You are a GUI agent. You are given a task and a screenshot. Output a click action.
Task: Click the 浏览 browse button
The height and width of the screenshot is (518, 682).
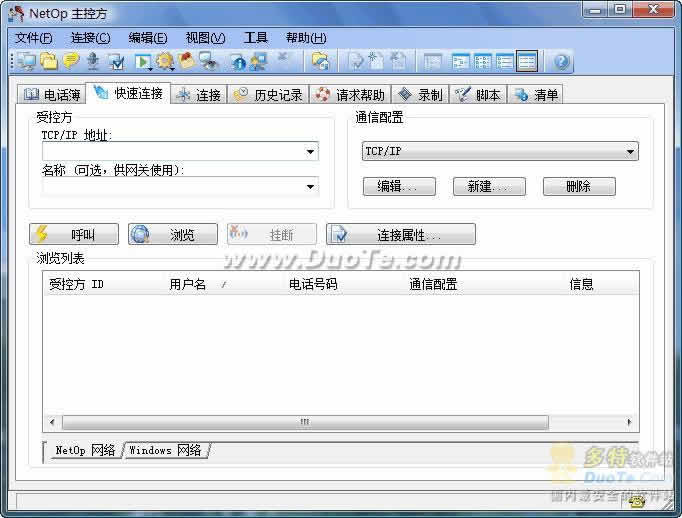click(173, 234)
